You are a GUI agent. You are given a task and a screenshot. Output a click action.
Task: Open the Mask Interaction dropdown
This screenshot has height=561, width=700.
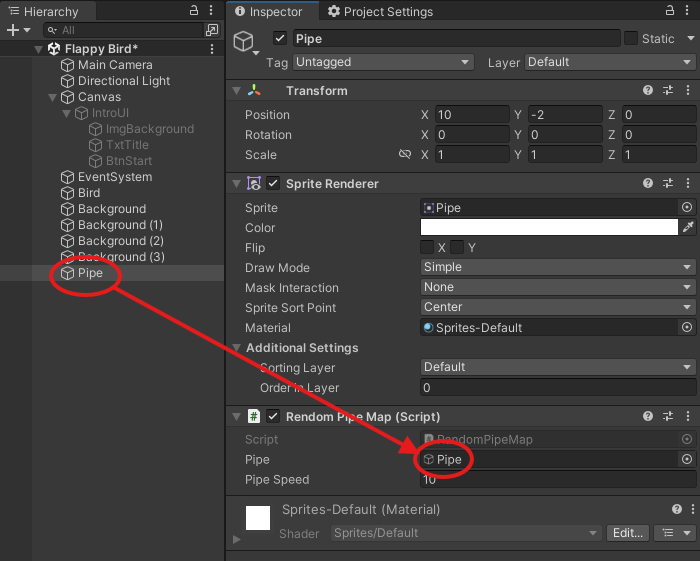[558, 287]
